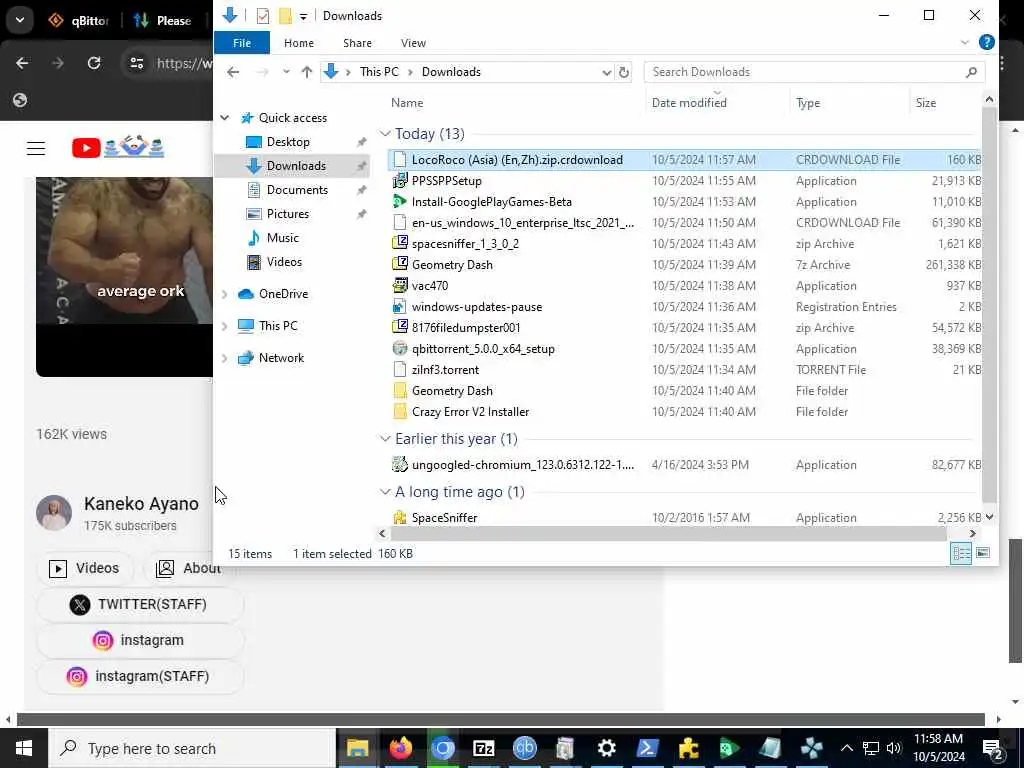Open the recent locations dropdown
1024x768 pixels.
pyautogui.click(x=286, y=72)
